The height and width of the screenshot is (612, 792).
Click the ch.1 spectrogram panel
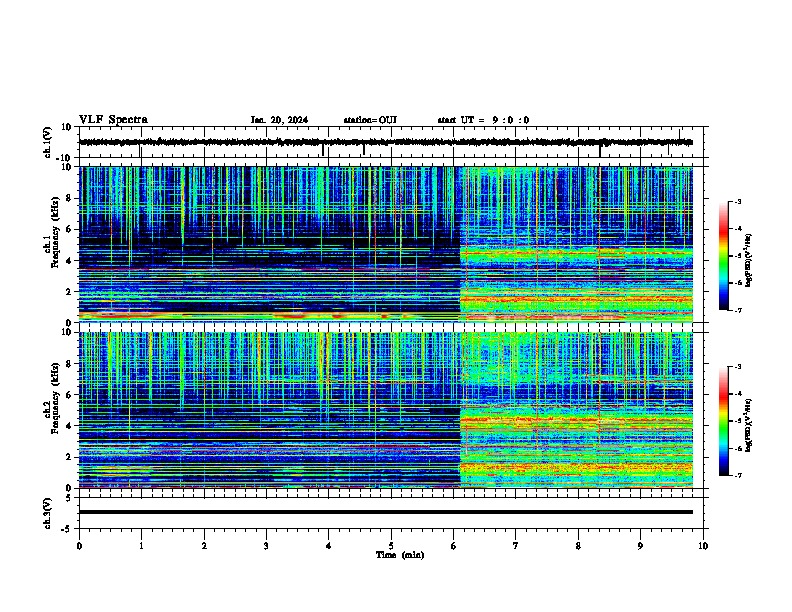tap(386, 244)
